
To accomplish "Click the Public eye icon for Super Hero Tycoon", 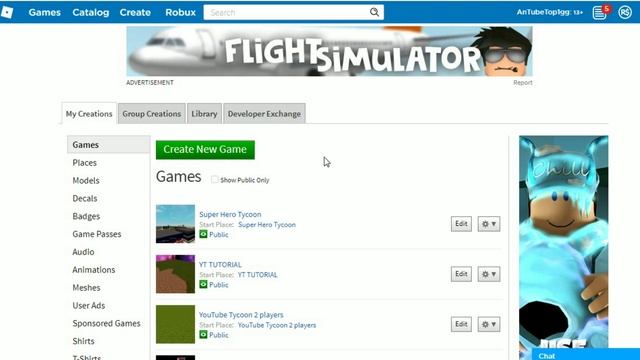I will pyautogui.click(x=203, y=234).
